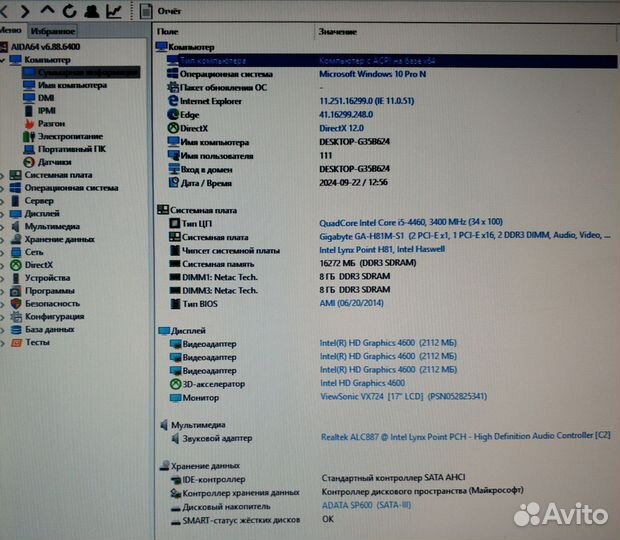
Task: Click the DirectX row Xbox icon
Action: tap(173, 128)
